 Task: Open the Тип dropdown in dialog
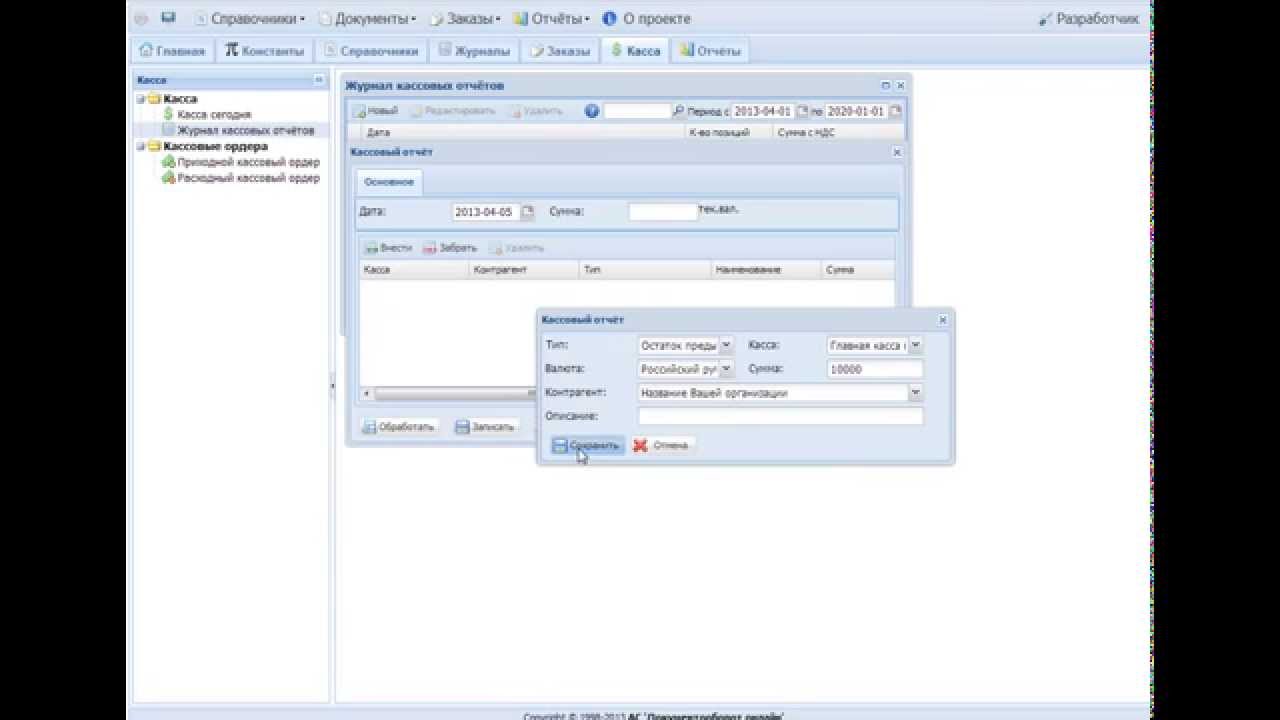(727, 345)
